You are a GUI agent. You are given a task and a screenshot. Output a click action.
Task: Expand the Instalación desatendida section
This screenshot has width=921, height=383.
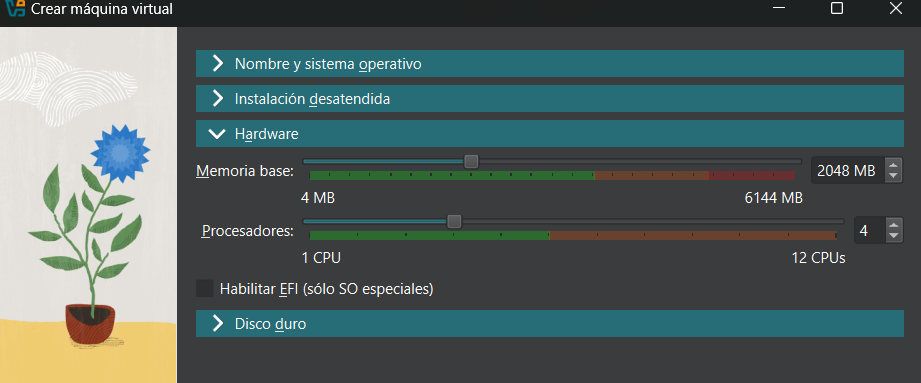[x=550, y=99]
